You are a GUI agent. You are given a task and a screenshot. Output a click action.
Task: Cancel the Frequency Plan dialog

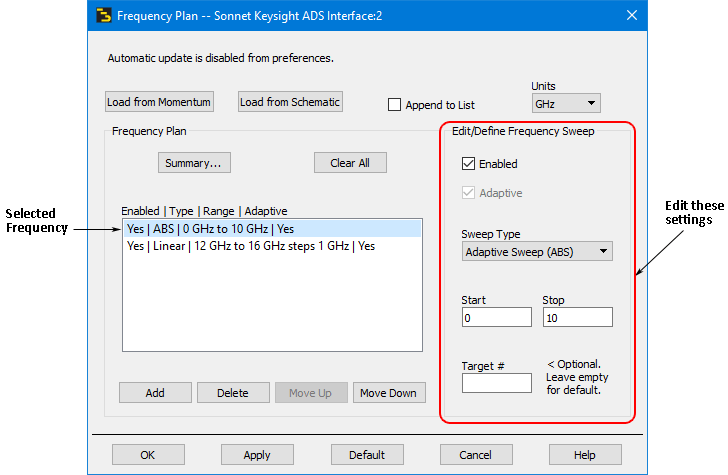476,455
